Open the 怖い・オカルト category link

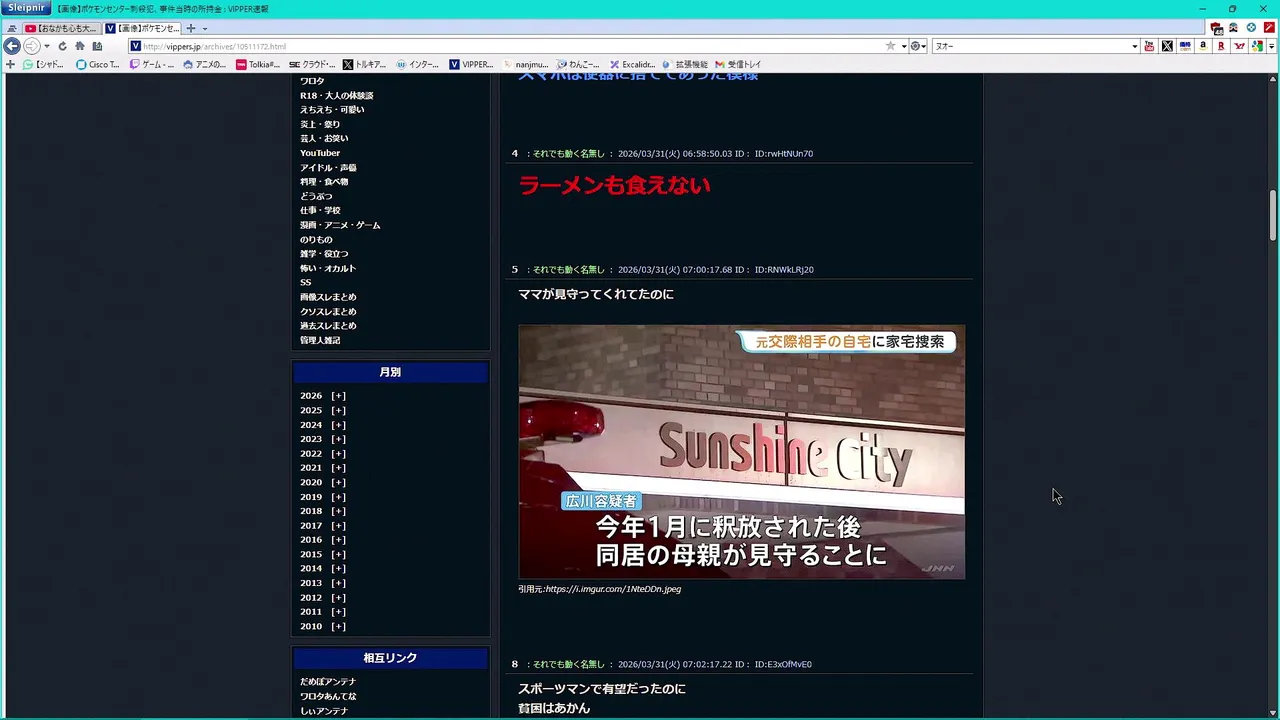point(328,268)
